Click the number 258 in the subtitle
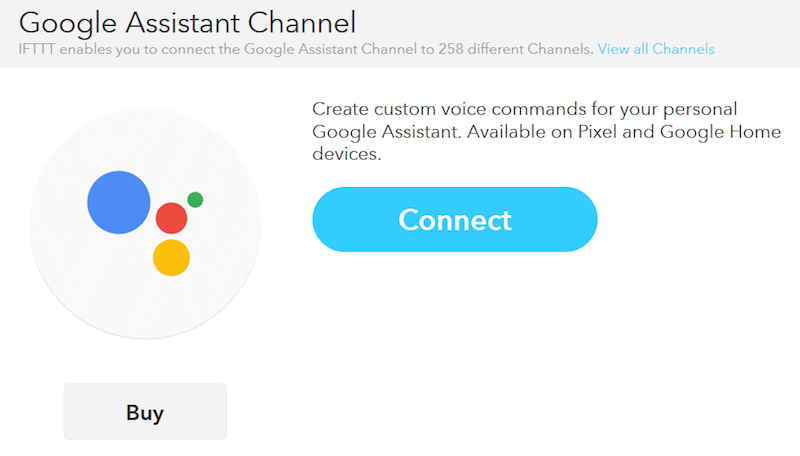 (451, 49)
